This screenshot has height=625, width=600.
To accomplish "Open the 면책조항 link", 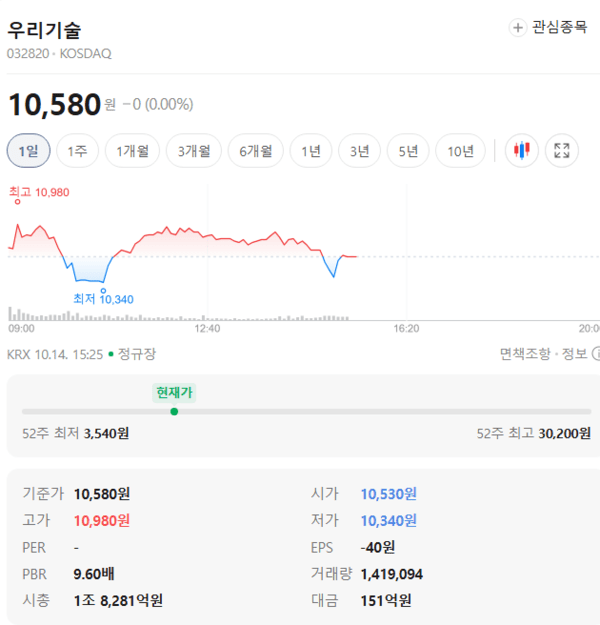I will tap(525, 354).
